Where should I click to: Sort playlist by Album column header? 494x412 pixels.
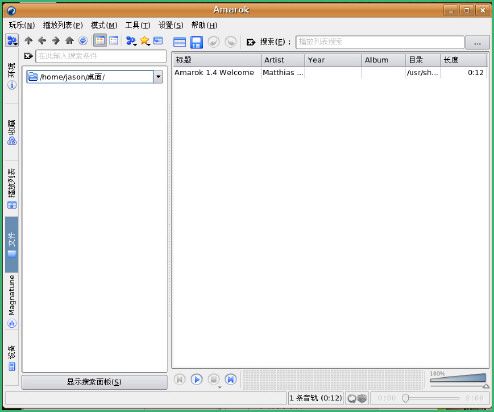[384, 60]
